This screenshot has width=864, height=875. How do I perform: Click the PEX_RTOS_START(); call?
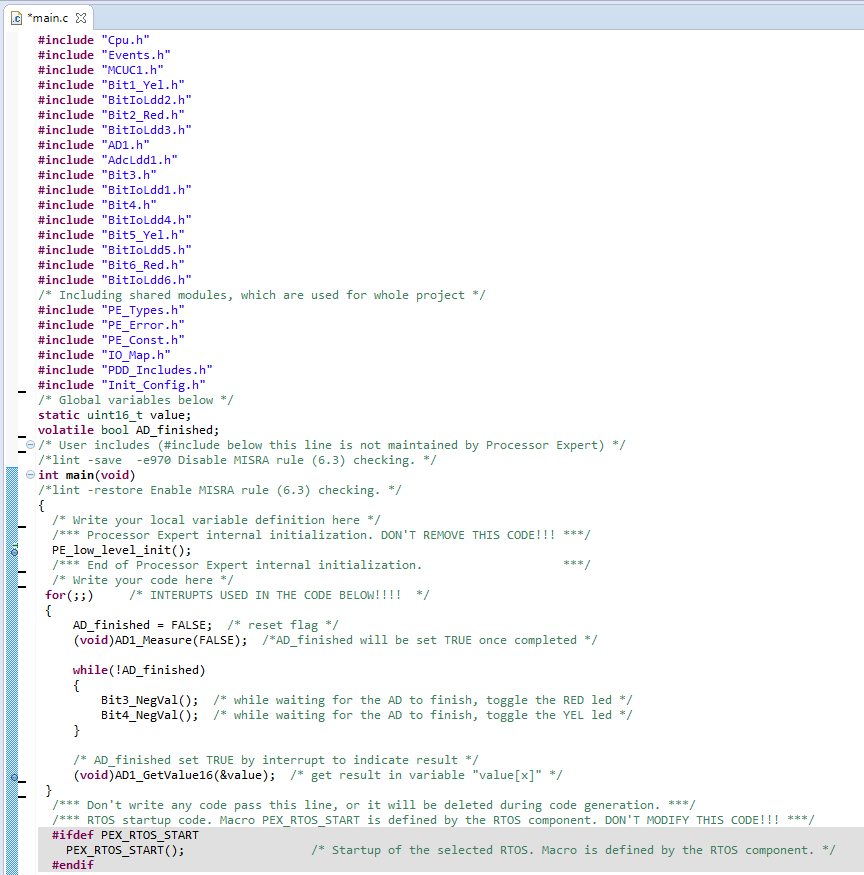tap(125, 850)
